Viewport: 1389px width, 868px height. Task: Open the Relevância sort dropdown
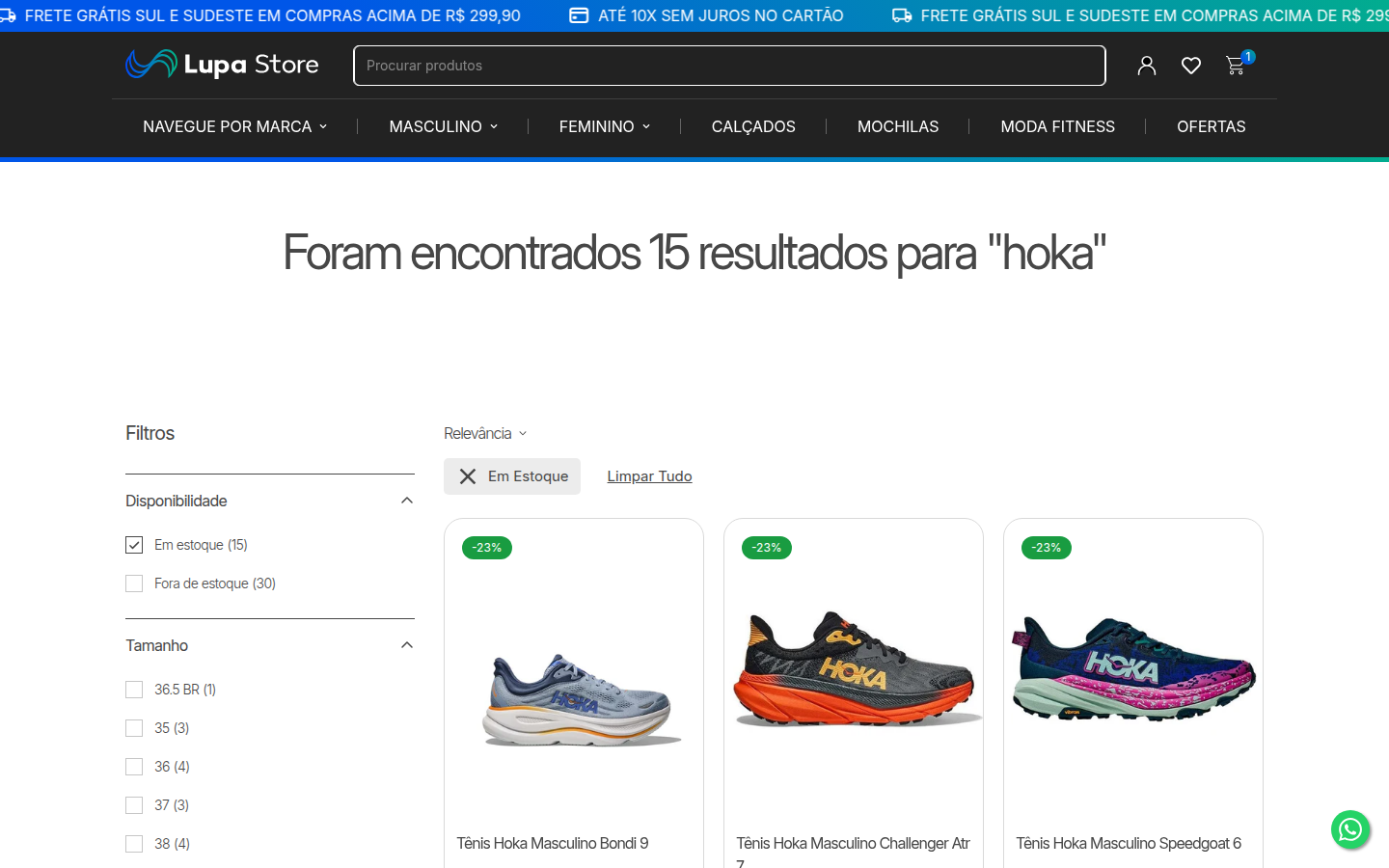pyautogui.click(x=485, y=434)
